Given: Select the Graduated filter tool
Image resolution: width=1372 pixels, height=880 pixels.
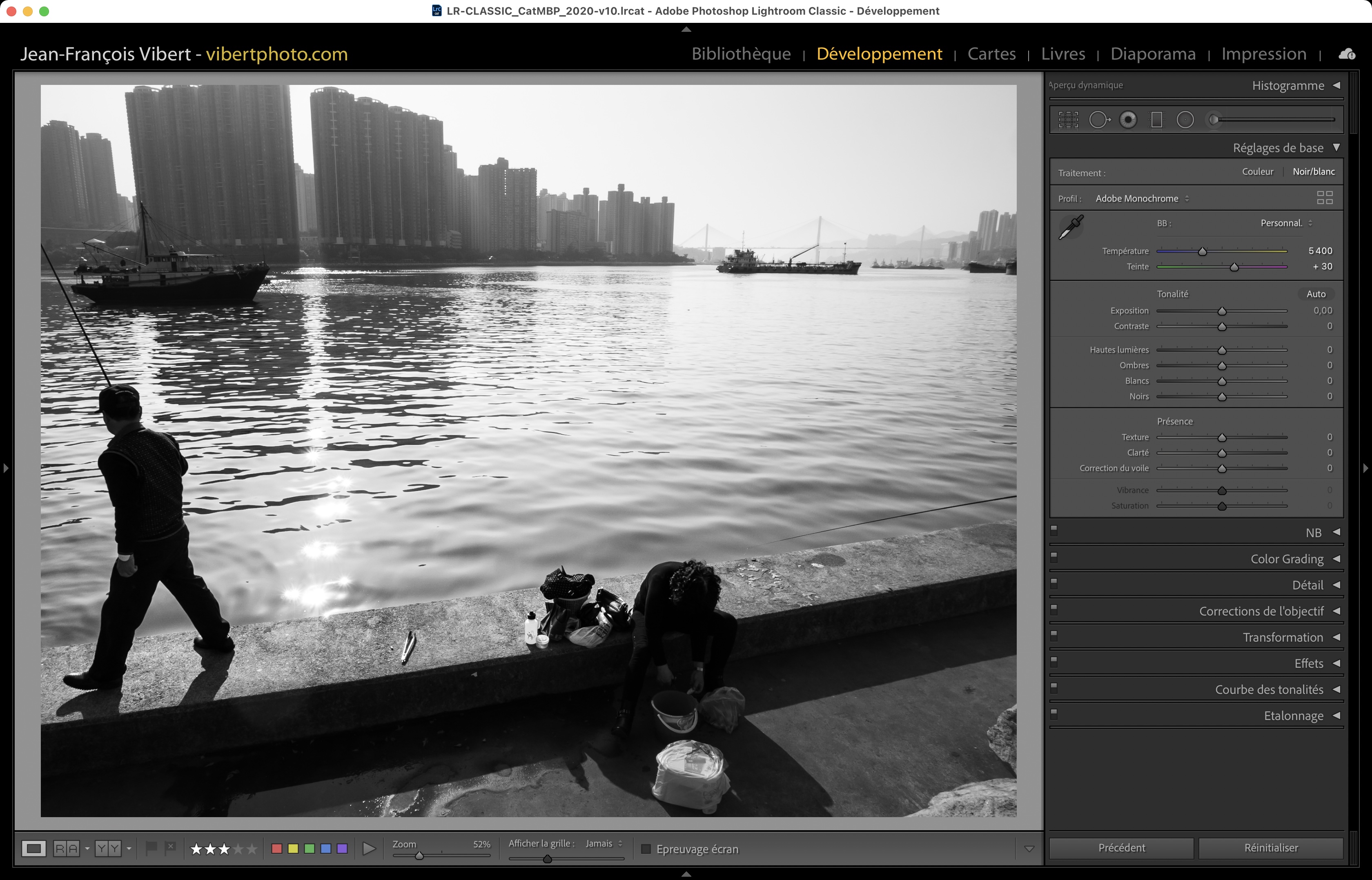Looking at the screenshot, I should pos(1156,120).
